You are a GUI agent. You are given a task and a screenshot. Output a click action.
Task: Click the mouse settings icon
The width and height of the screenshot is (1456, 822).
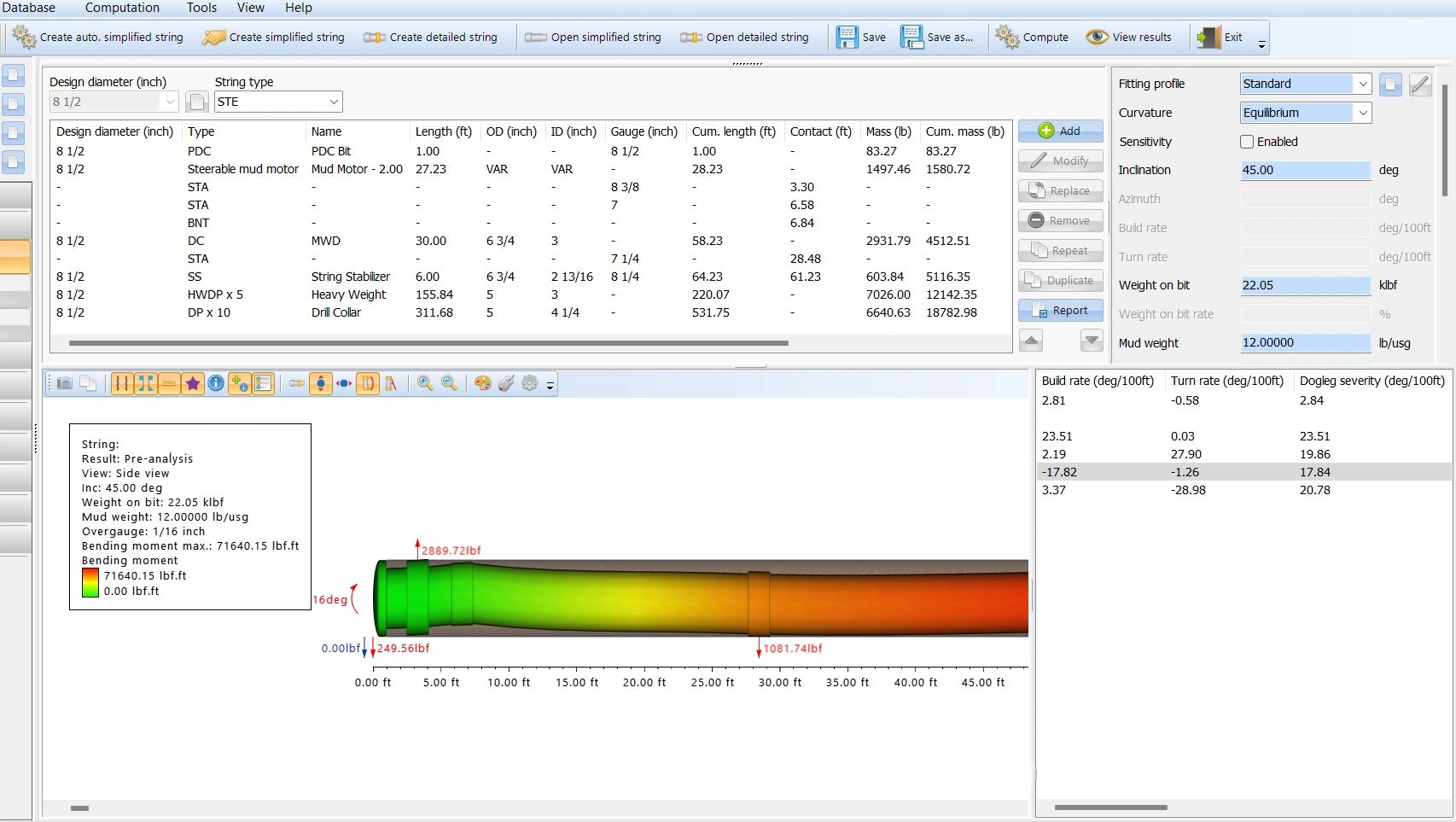[506, 383]
